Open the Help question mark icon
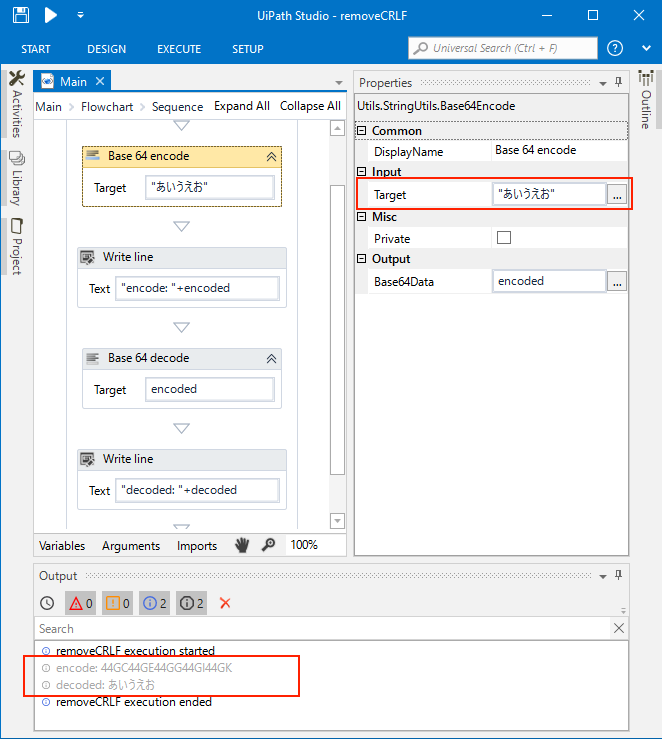This screenshot has width=662, height=739. pos(615,48)
